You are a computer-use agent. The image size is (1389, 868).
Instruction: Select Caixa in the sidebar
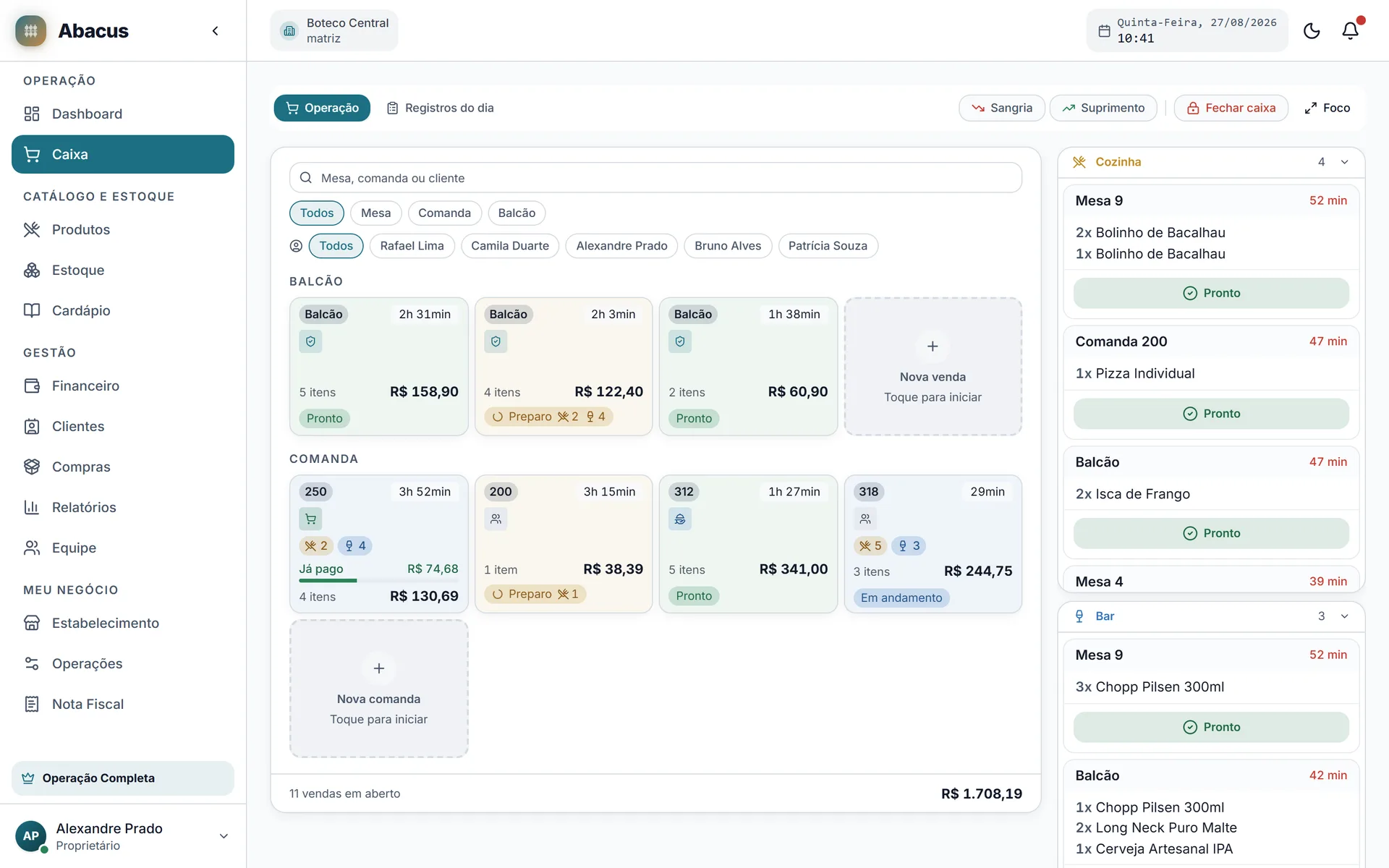123,154
